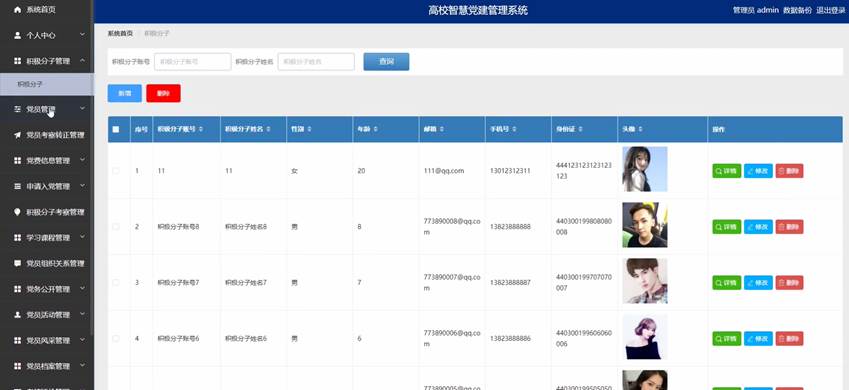Image resolution: width=849 pixels, height=390 pixels.
Task: Expand the 申请入党管理 chevron
Action: [x=82, y=186]
